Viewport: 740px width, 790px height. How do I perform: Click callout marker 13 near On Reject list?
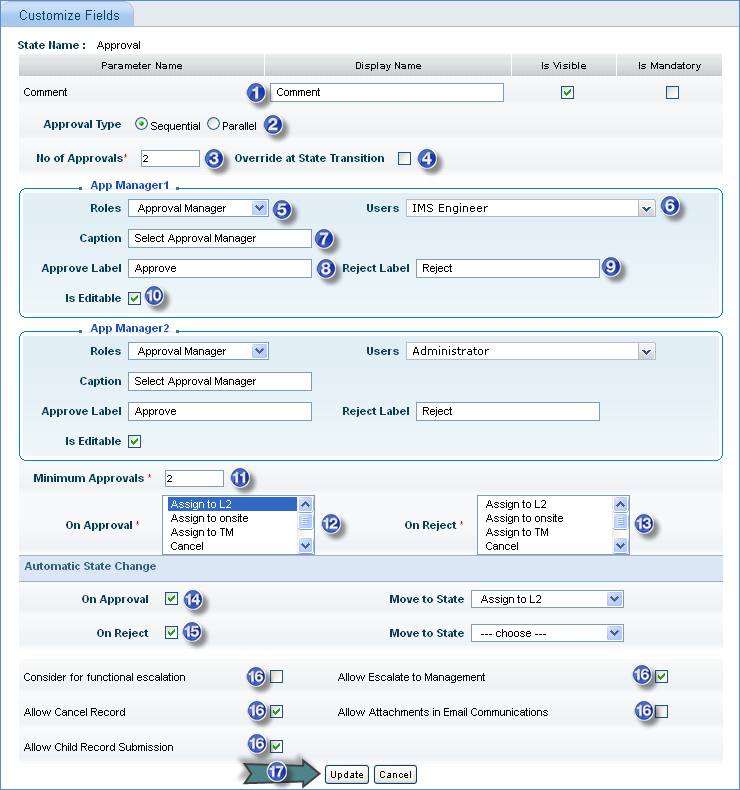click(x=645, y=524)
